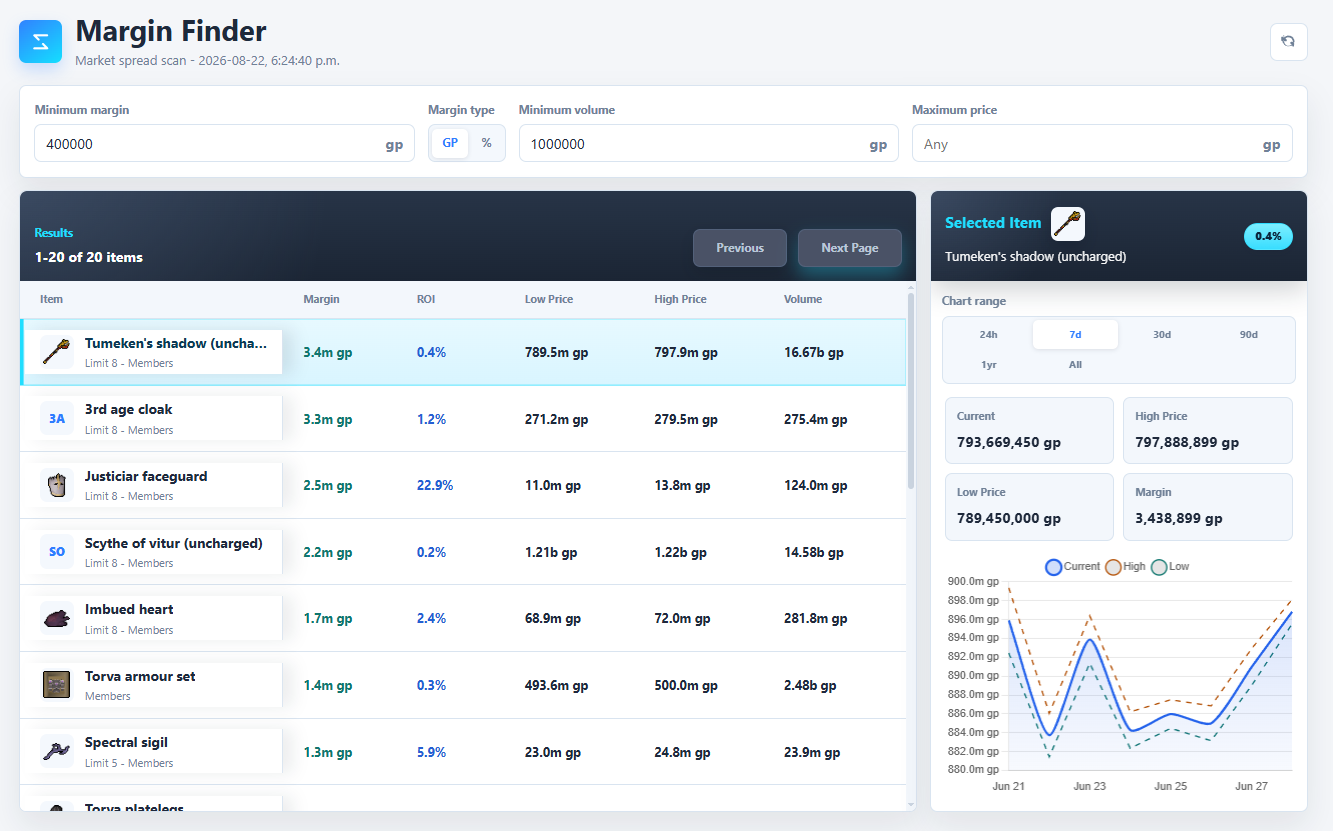This screenshot has width=1333, height=831.
Task: Select the Imbued heart row name
Action: point(129,609)
